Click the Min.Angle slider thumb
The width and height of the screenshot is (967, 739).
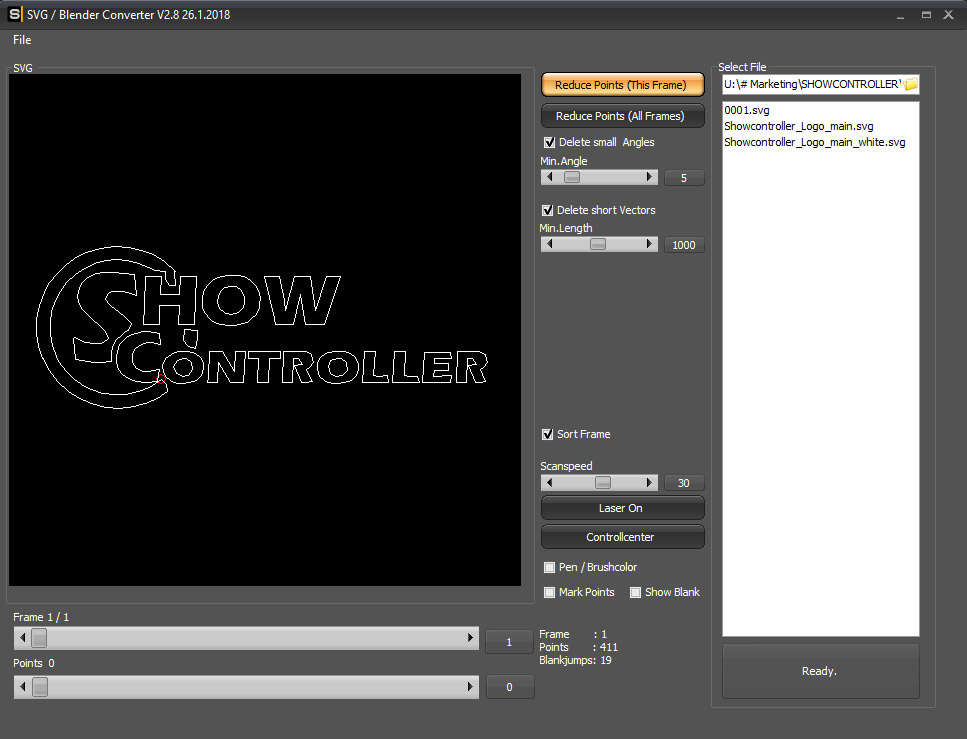[x=570, y=177]
